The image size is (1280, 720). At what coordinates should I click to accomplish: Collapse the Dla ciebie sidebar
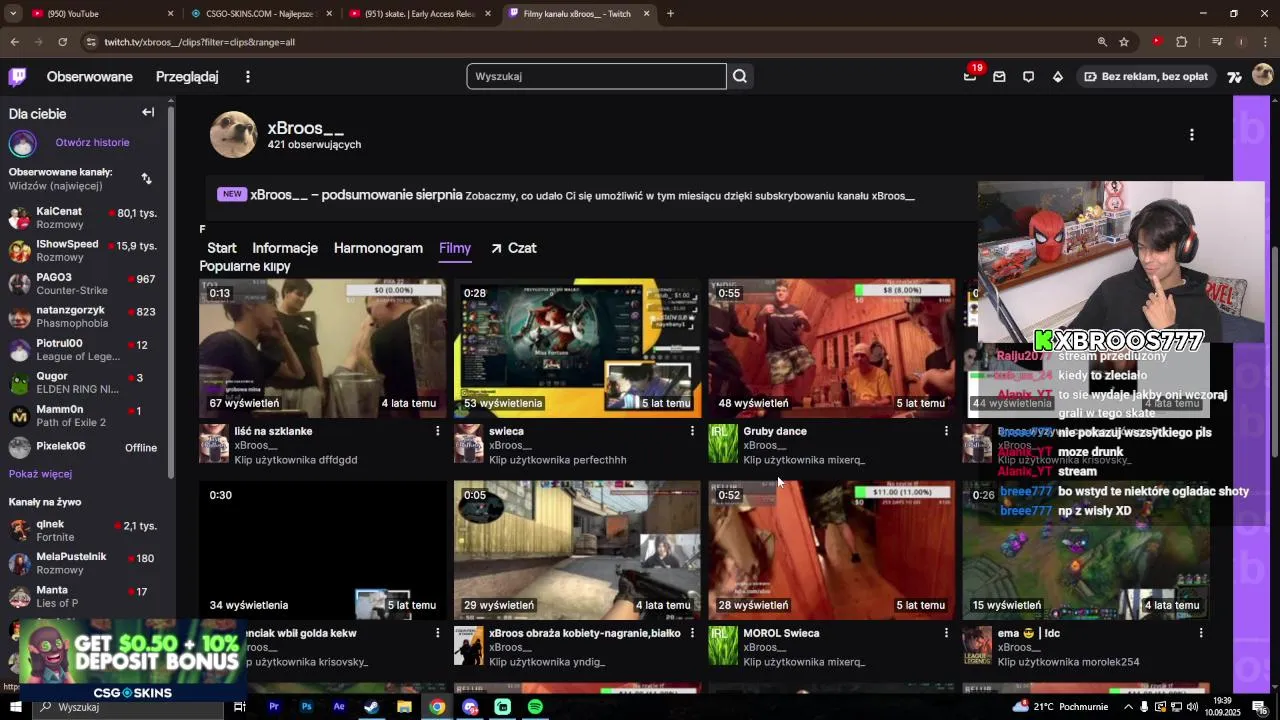pos(148,112)
